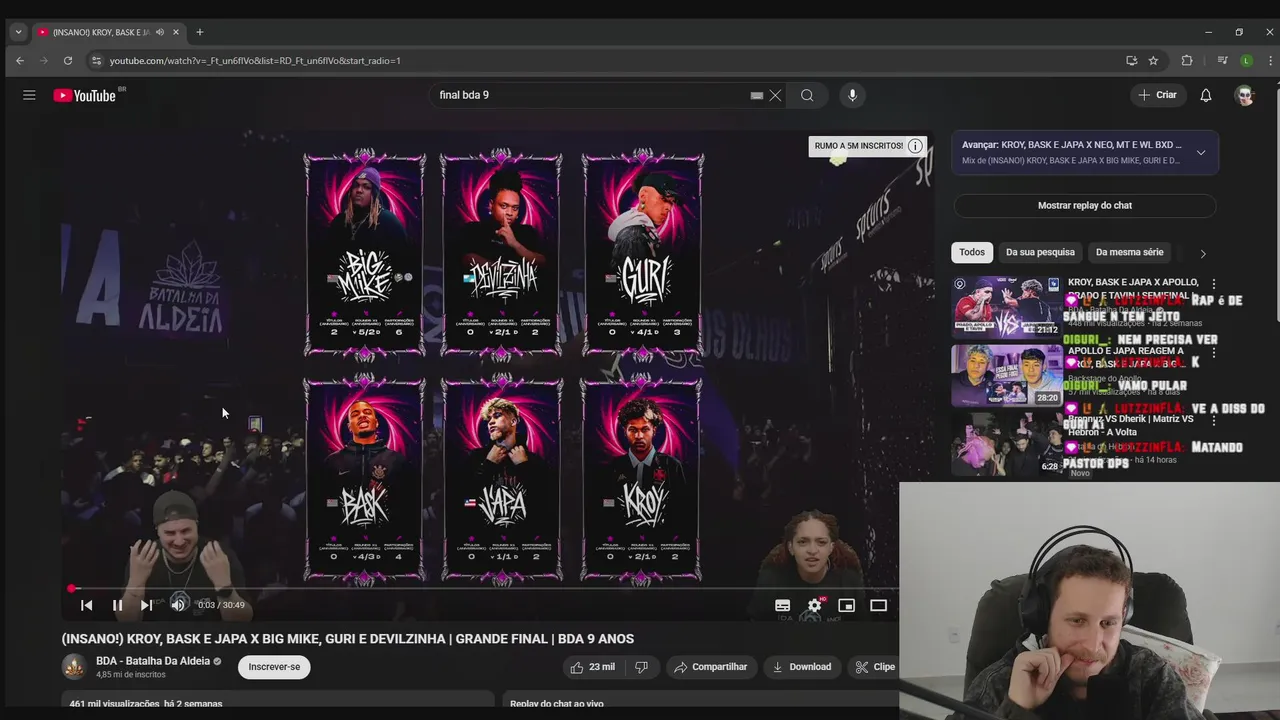The width and height of the screenshot is (1280, 720).
Task: Open the YouTube account avatar menu
Action: (1244, 95)
